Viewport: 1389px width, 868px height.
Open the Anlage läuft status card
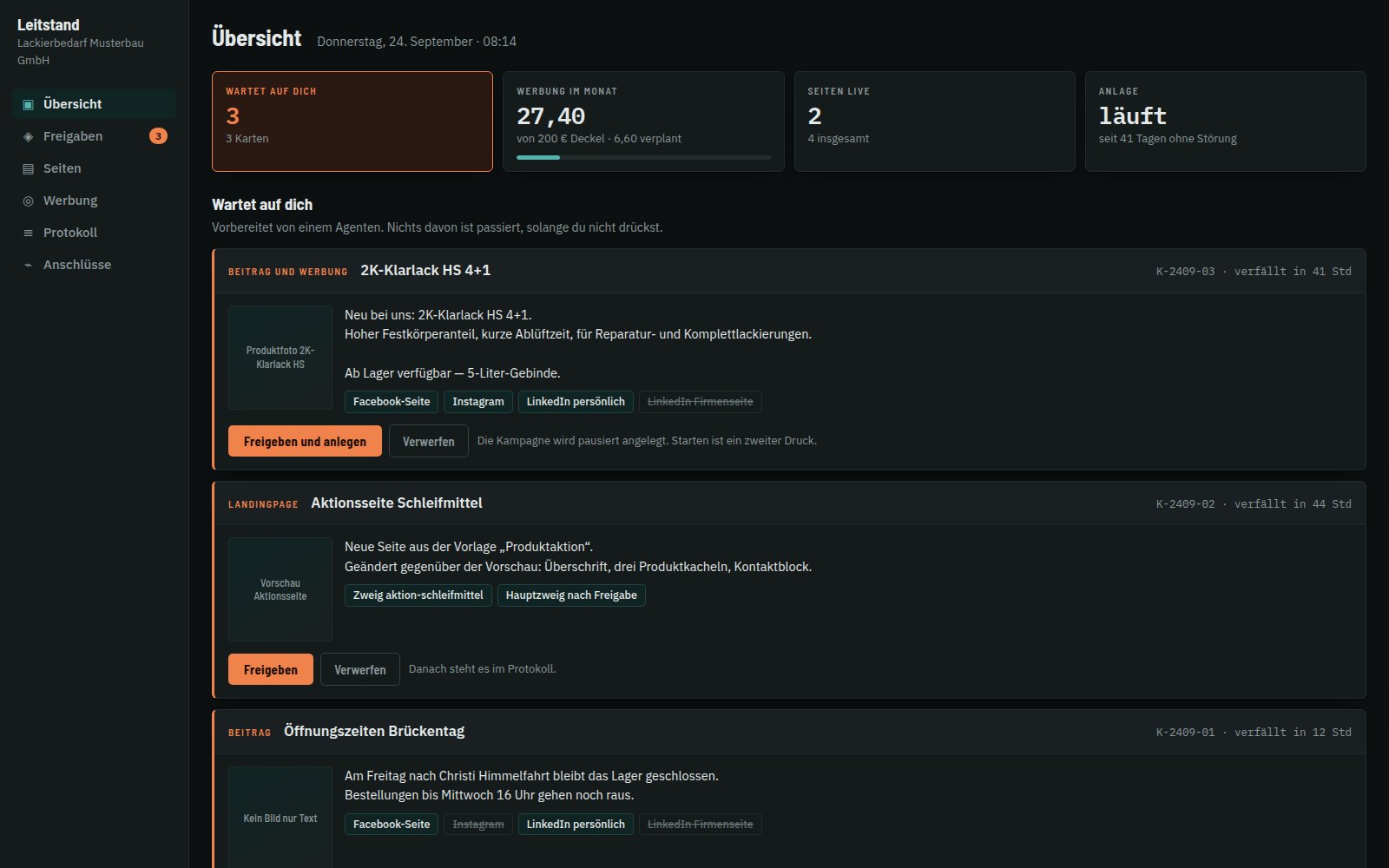1226,122
